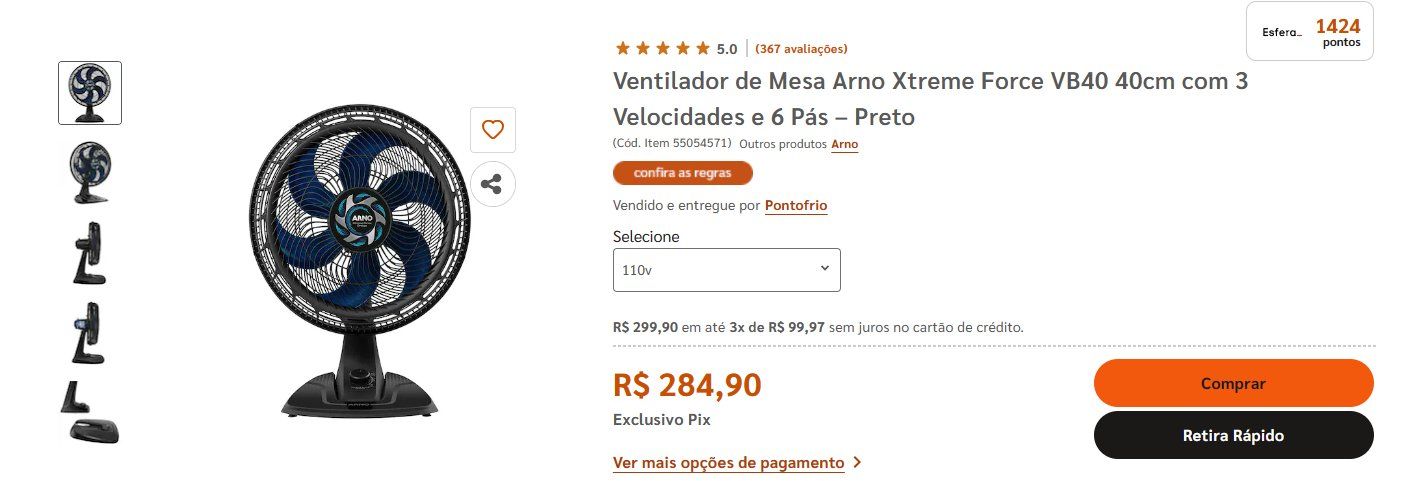Screen dimensions: 1412x481
Task: Click the five-star rating icons
Action: click(662, 48)
